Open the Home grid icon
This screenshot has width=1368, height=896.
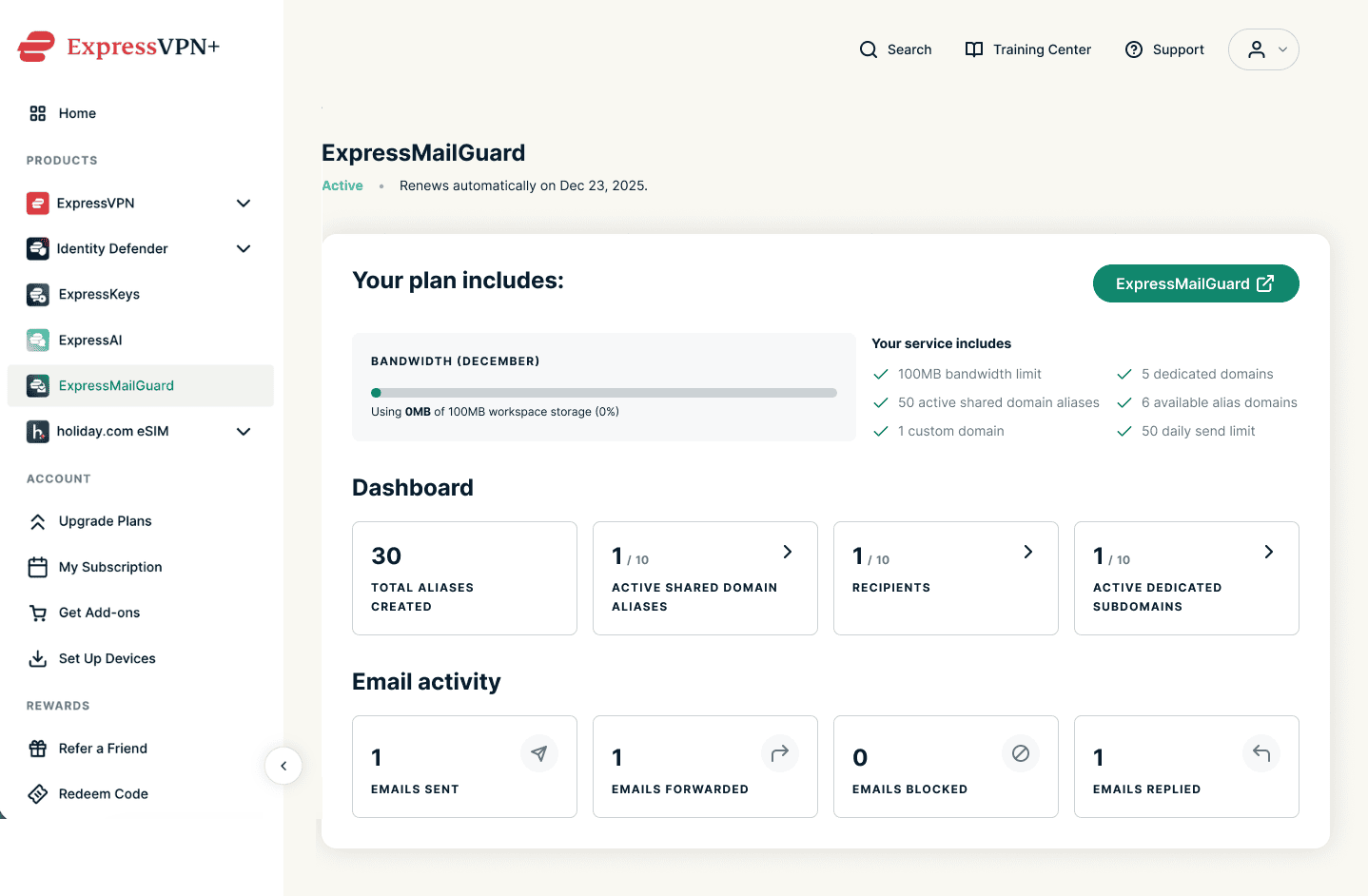click(x=38, y=113)
